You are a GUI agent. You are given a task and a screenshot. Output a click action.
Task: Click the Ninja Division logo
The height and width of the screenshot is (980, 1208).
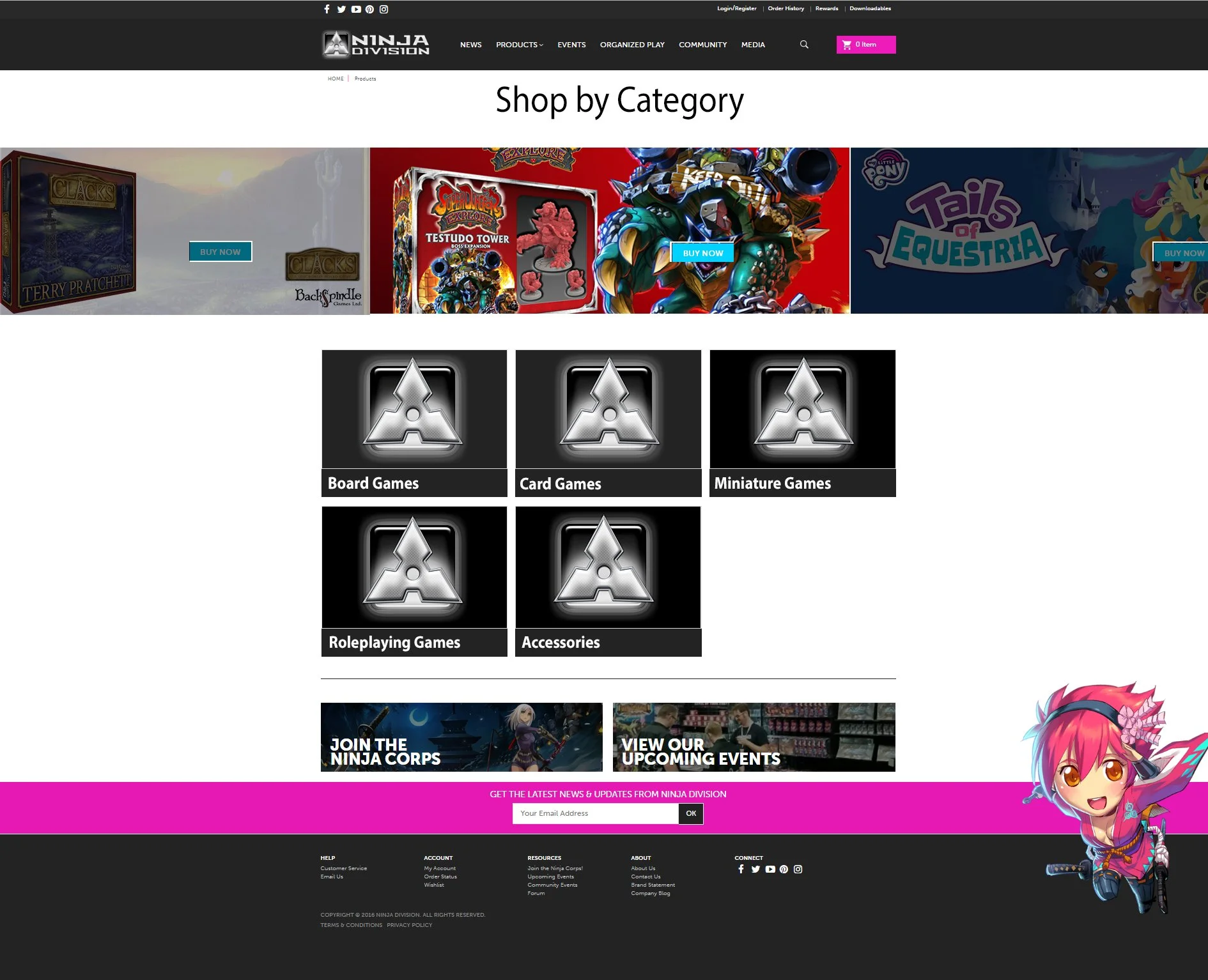click(376, 44)
